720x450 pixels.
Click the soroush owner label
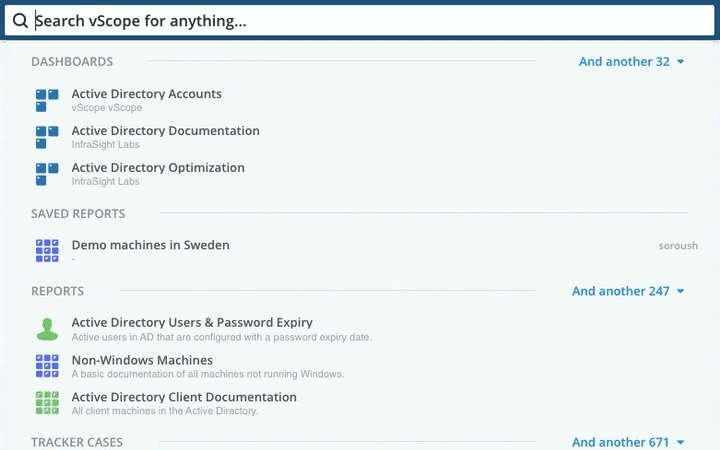tap(678, 246)
